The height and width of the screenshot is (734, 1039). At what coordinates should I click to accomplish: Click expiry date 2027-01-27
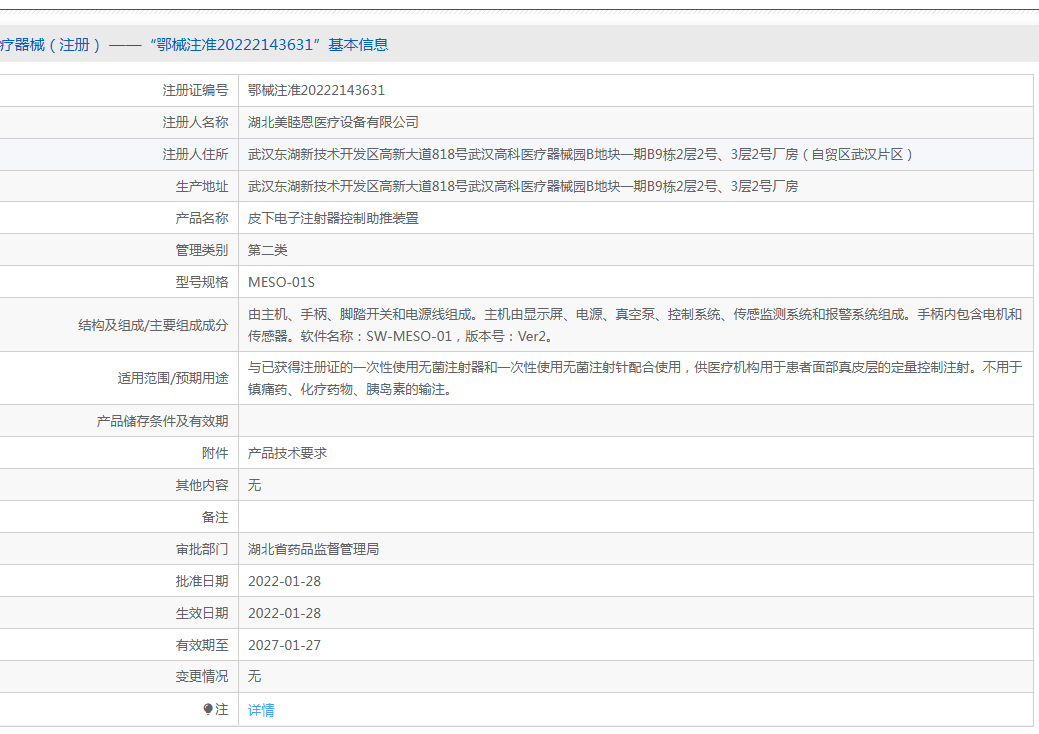coord(284,645)
